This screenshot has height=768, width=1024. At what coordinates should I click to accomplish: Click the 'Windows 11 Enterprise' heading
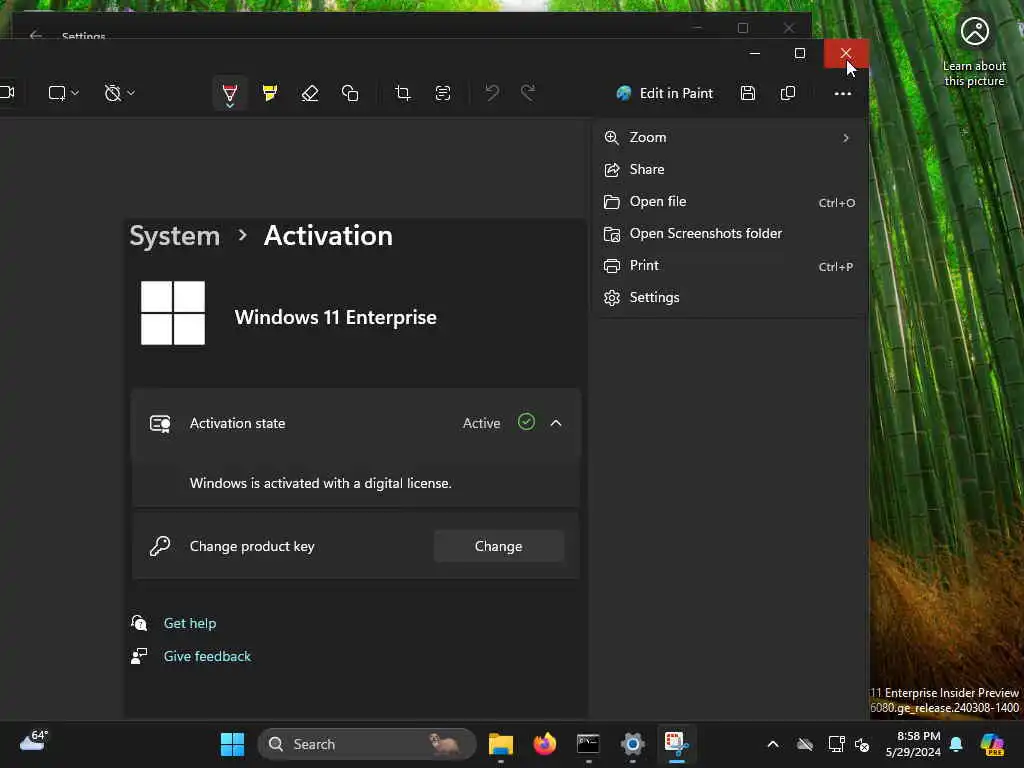pos(336,317)
